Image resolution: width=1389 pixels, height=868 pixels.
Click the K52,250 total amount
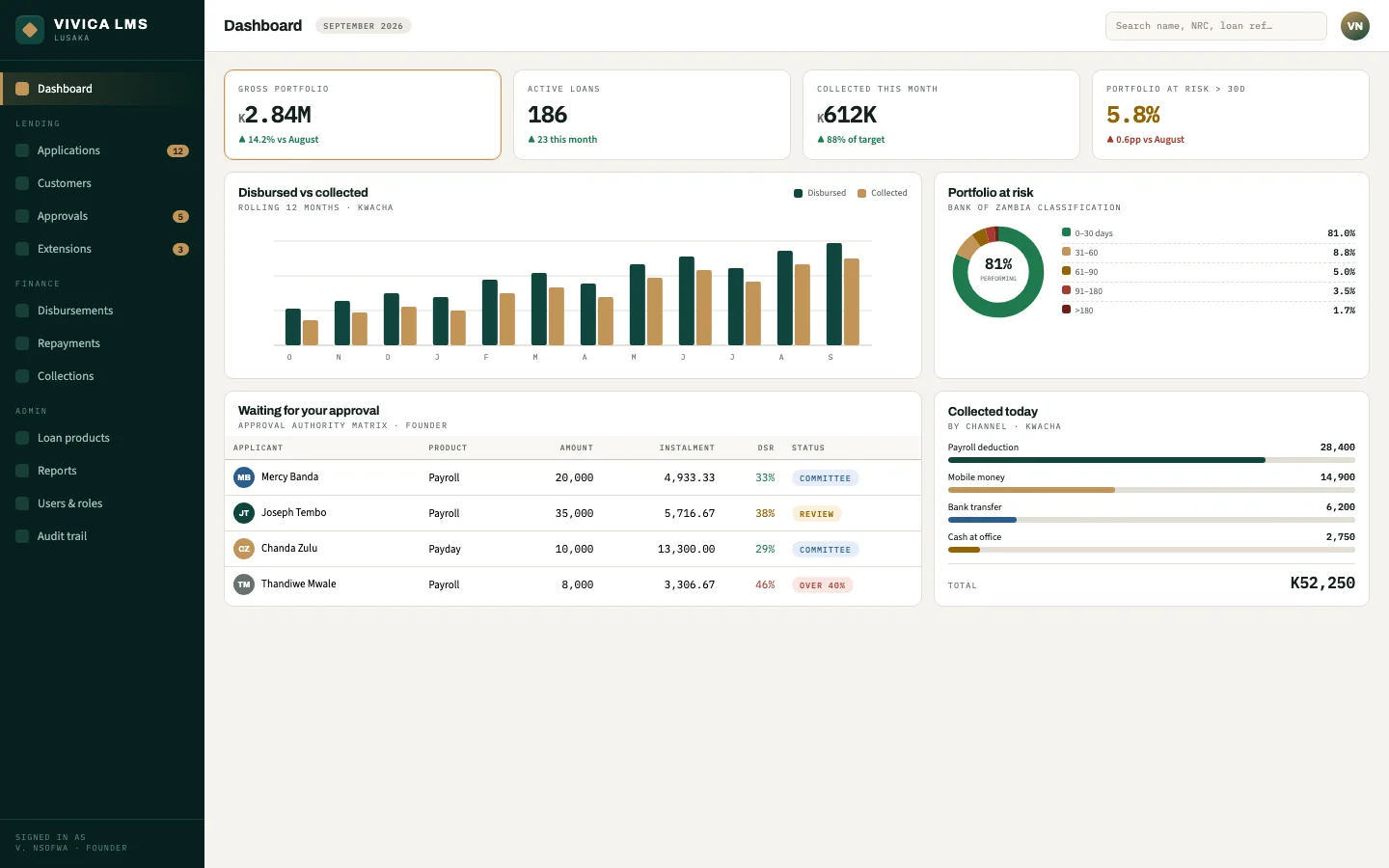click(1322, 583)
